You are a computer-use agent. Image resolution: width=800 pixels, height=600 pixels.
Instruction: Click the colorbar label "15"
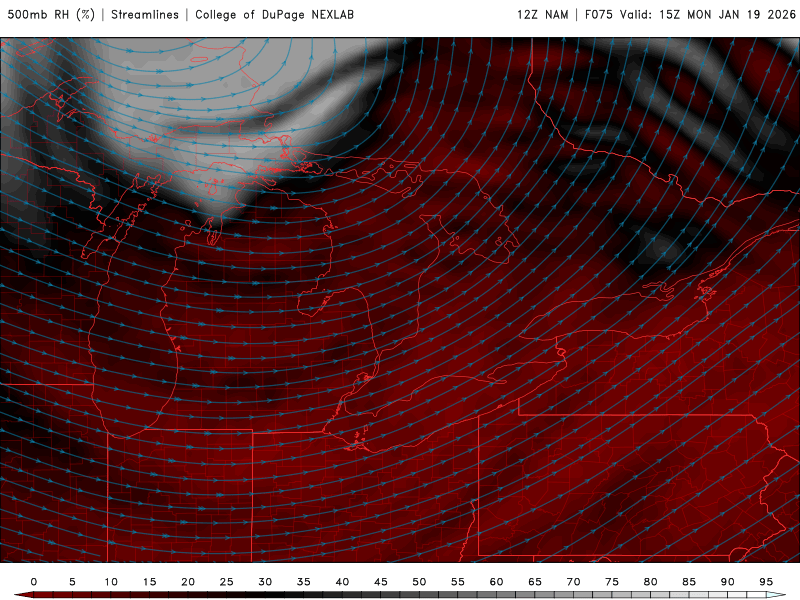149,582
